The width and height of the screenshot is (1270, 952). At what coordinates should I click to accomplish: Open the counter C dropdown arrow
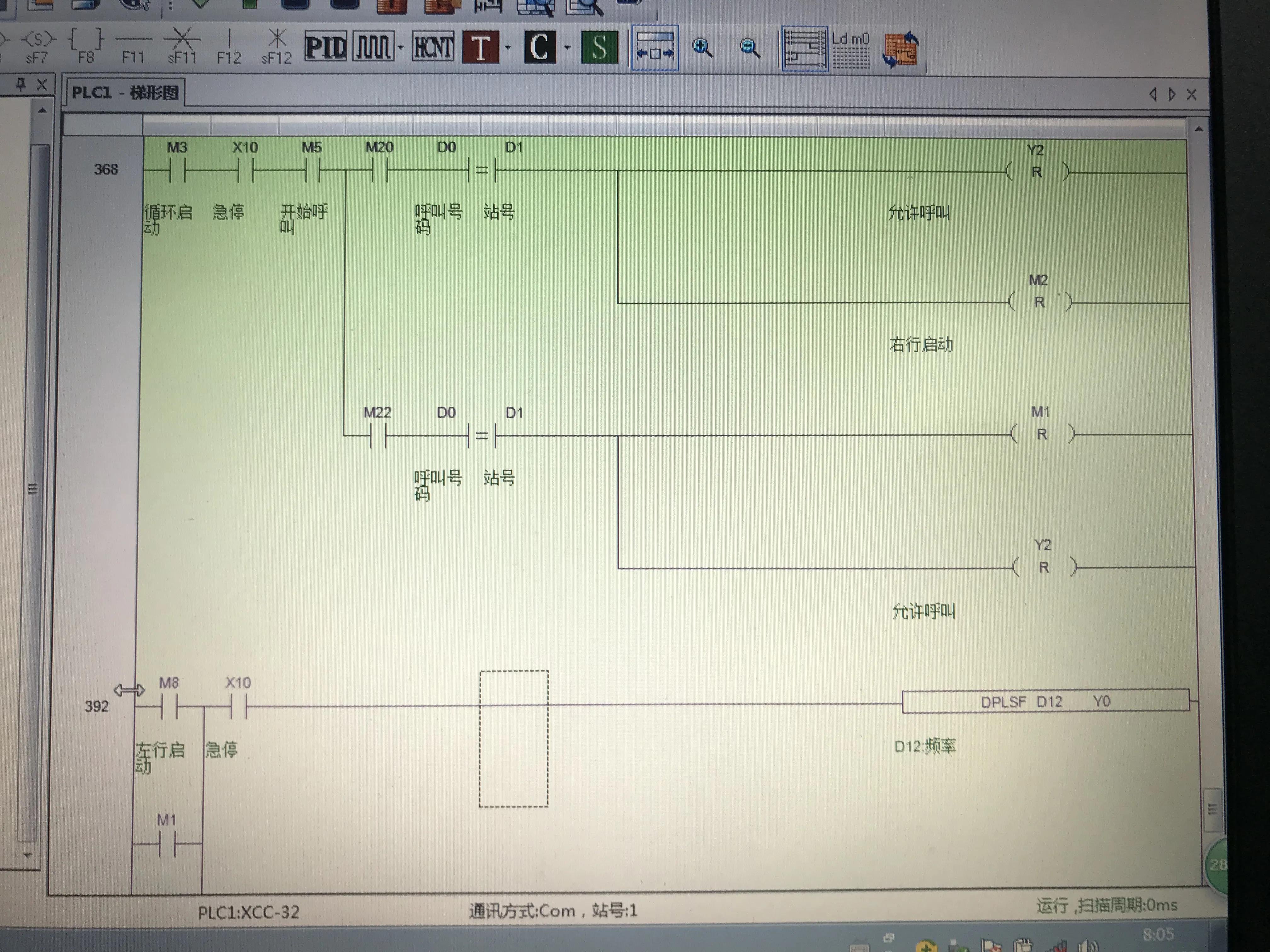tap(567, 48)
